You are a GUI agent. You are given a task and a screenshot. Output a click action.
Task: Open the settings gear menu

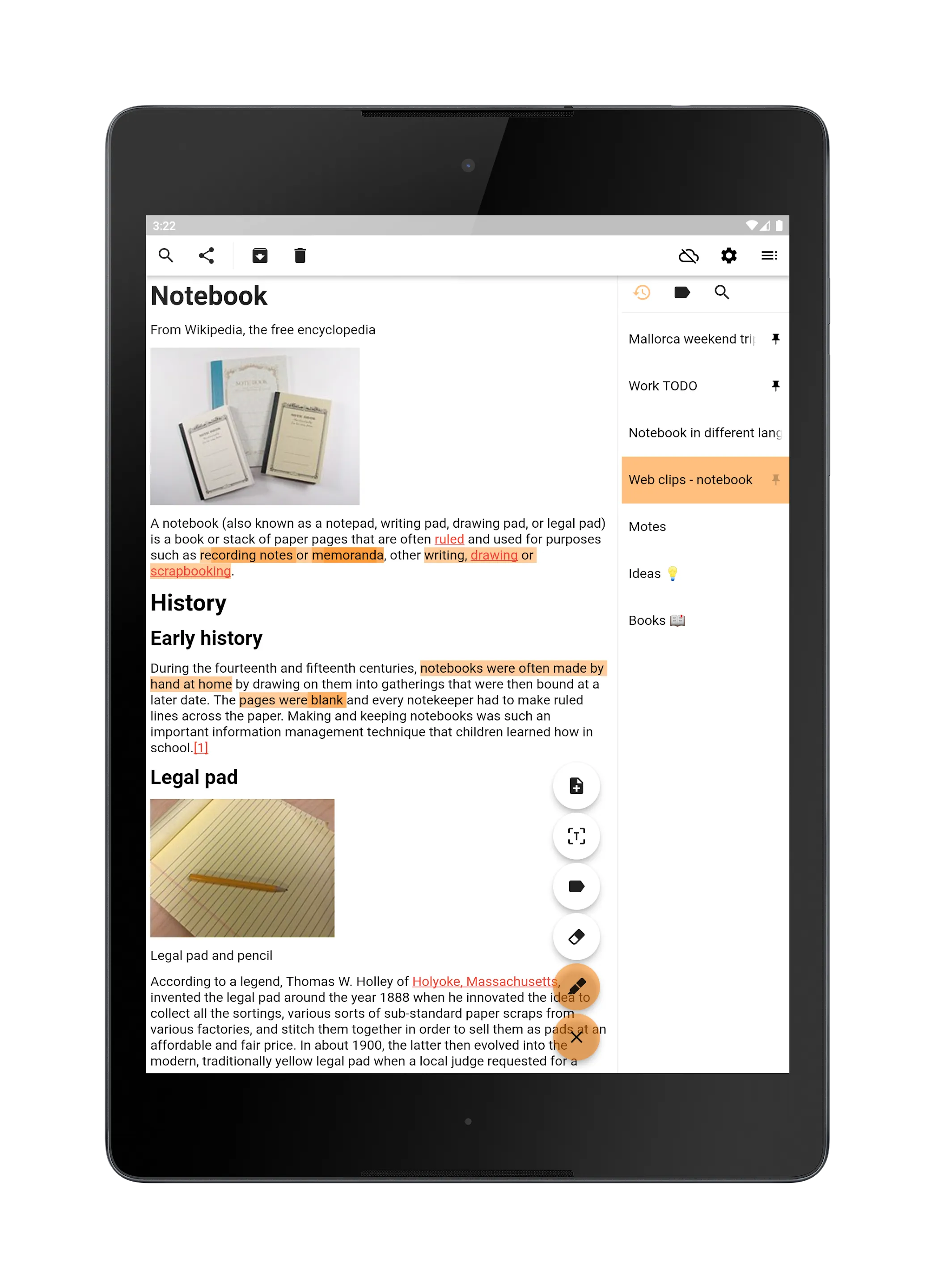(729, 255)
